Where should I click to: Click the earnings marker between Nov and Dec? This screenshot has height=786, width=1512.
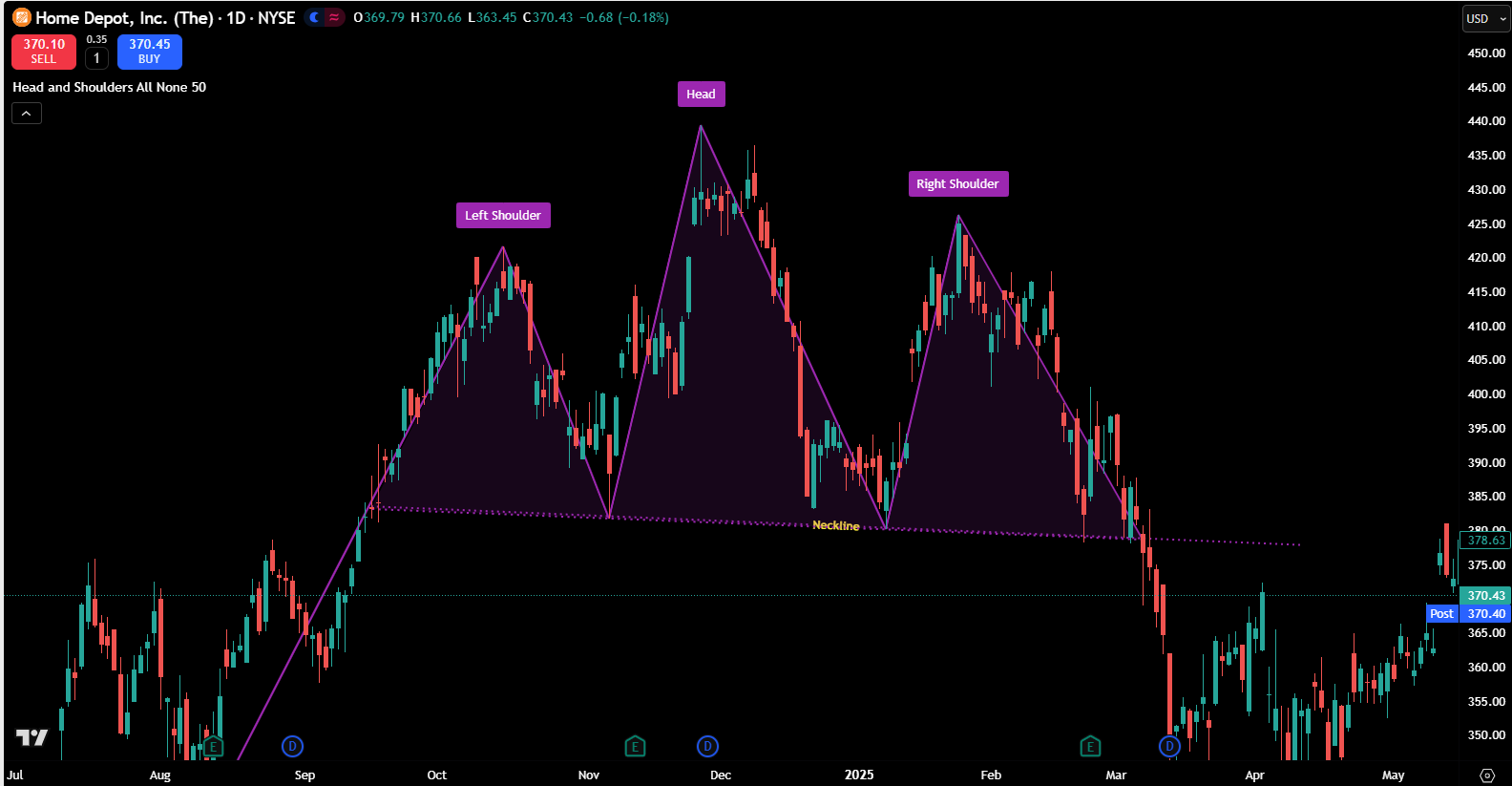pos(635,746)
